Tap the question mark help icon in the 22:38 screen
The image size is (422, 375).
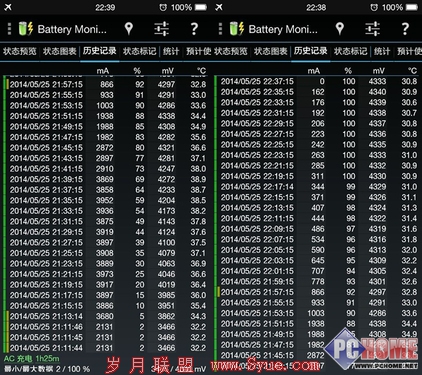[x=405, y=29]
